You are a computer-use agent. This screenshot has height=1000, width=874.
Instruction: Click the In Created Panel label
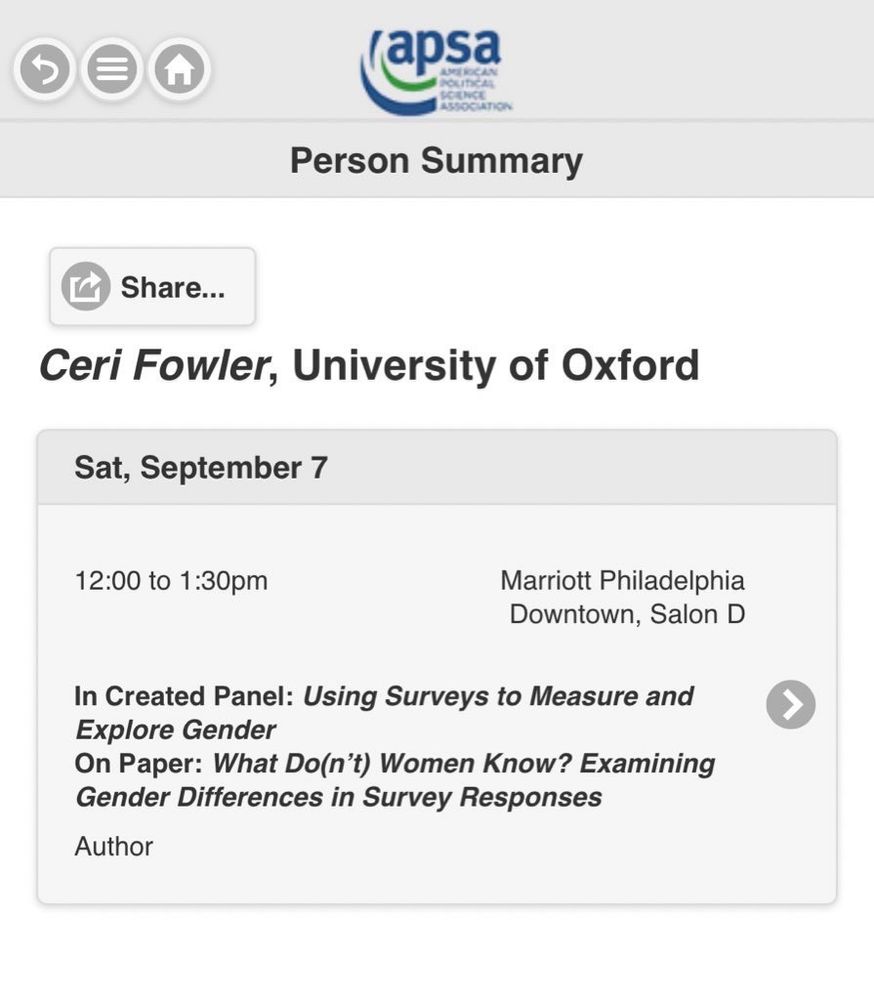(x=183, y=696)
